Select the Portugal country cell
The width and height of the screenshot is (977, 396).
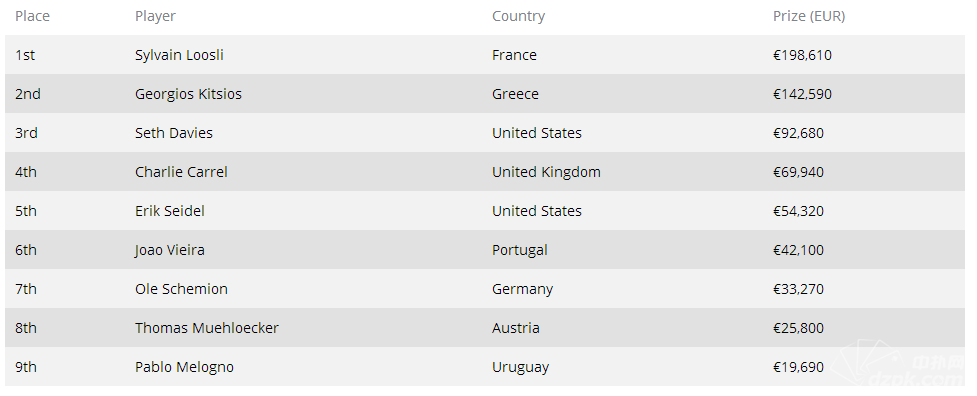click(x=520, y=250)
